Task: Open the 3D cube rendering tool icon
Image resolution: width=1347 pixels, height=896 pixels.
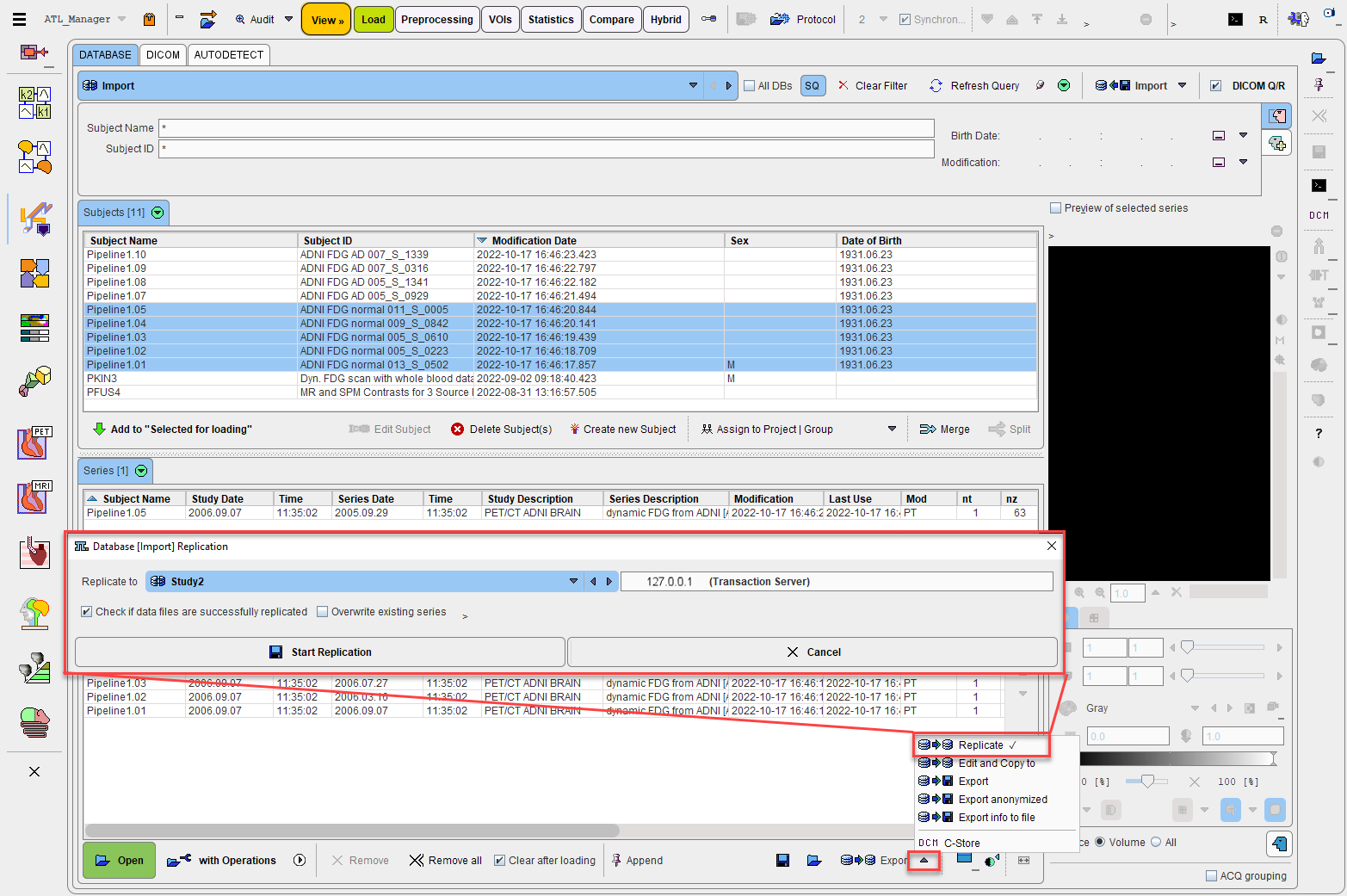Action: tap(34, 380)
